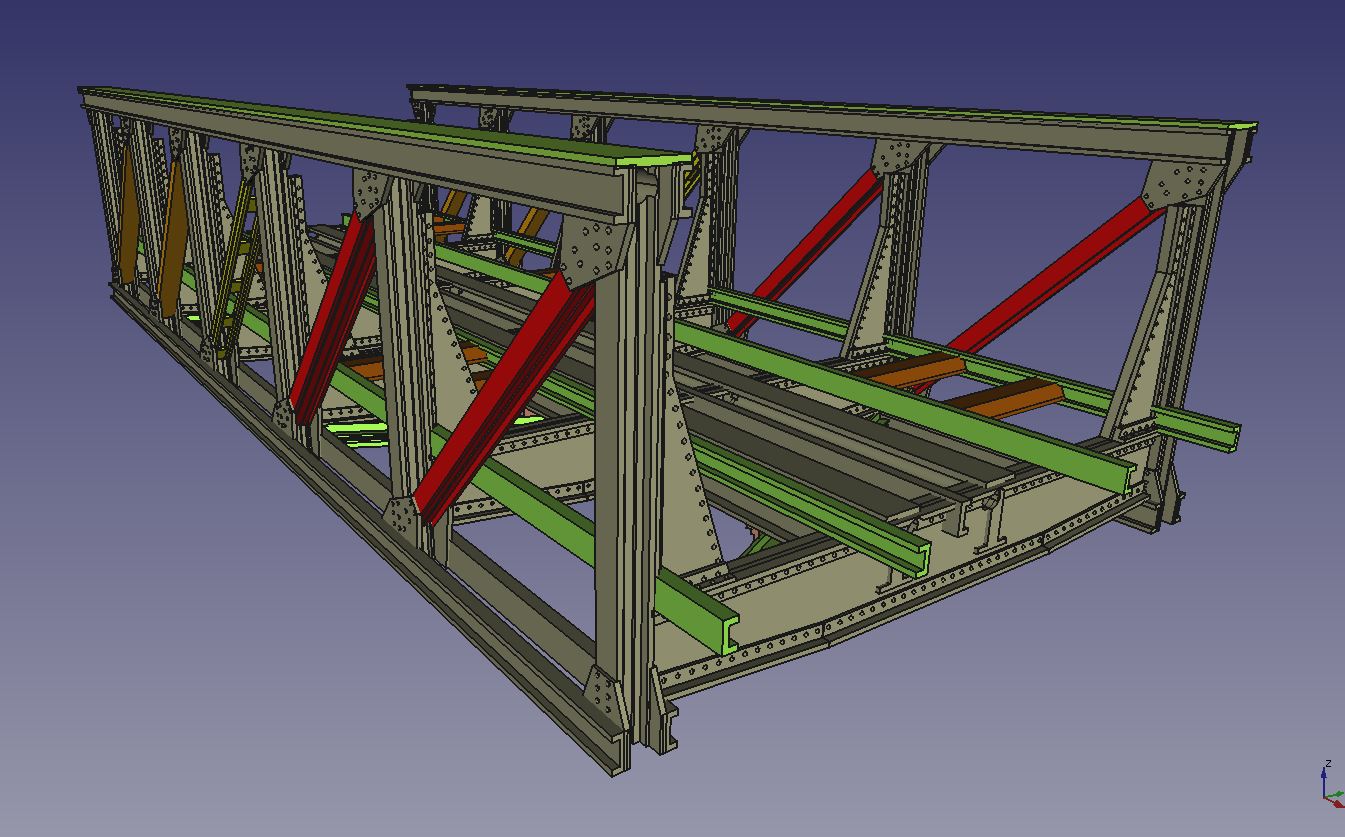Click the green tip of far top chord
This screenshot has height=837, width=1345.
tap(1243, 126)
